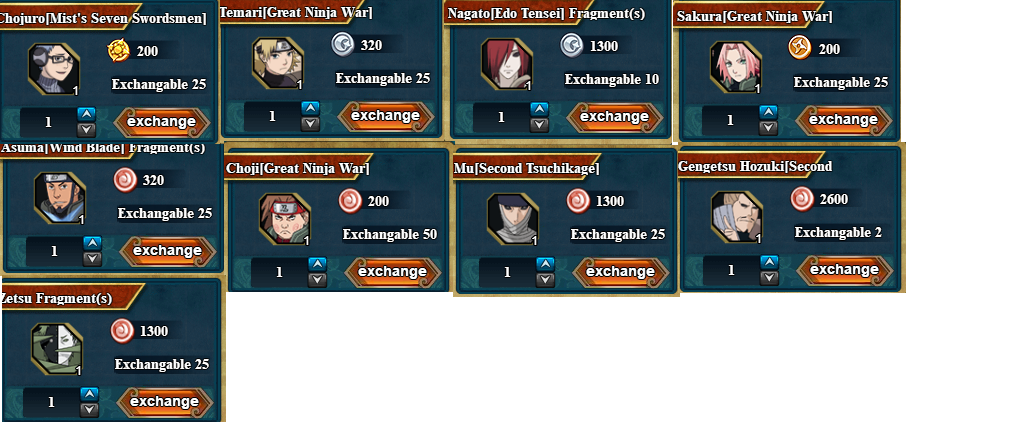Decrease Temari exchange quantity with down arrow

click(x=311, y=123)
